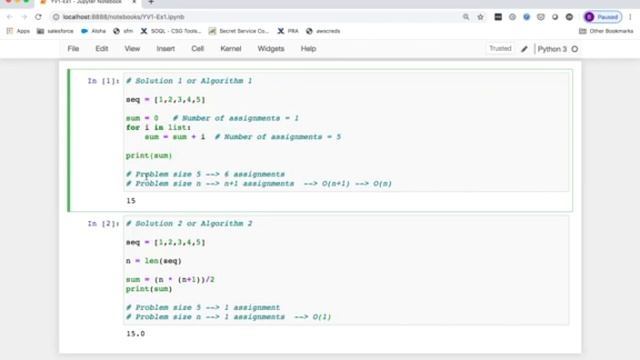Click the 'sum = sum + i' line

click(x=175, y=137)
